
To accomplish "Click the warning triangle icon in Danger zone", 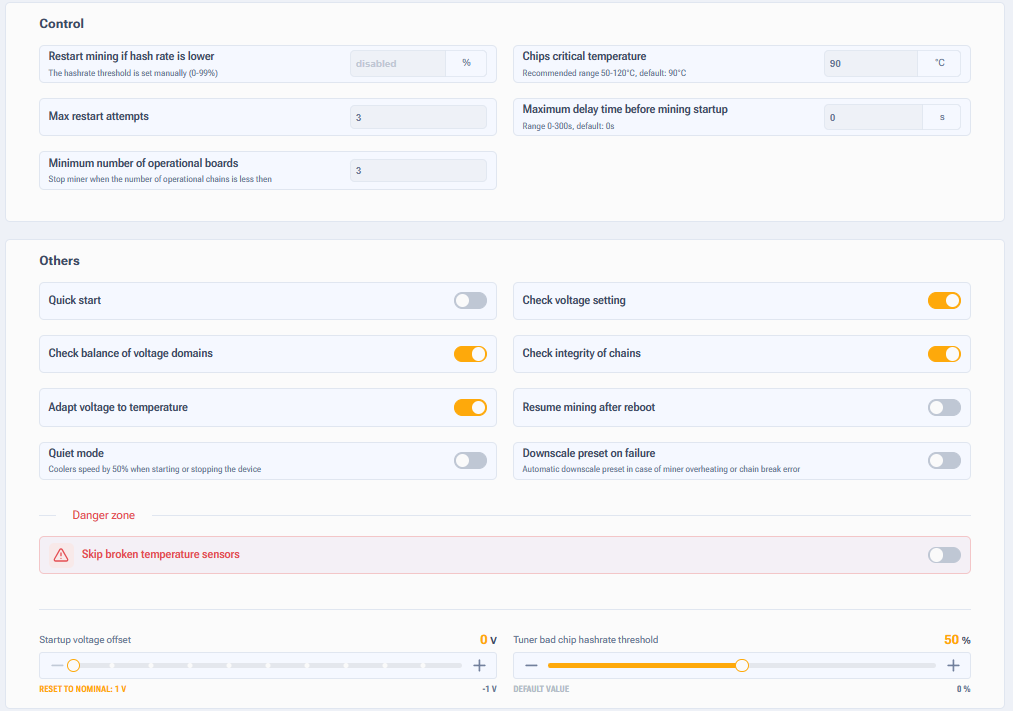I will click(61, 555).
